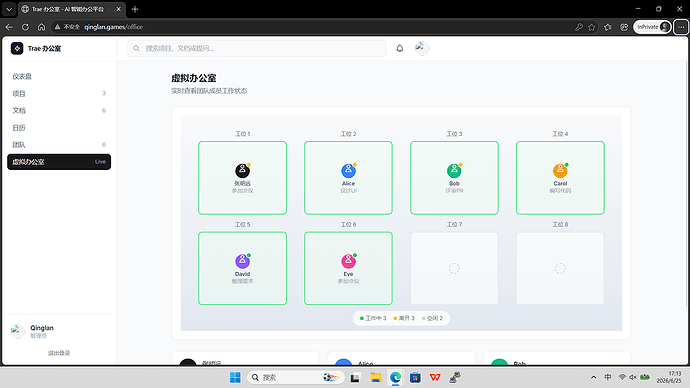Image resolution: width=690 pixels, height=388 pixels.
Task: Open 仪表盘 in the sidebar
Action: [x=59, y=77]
